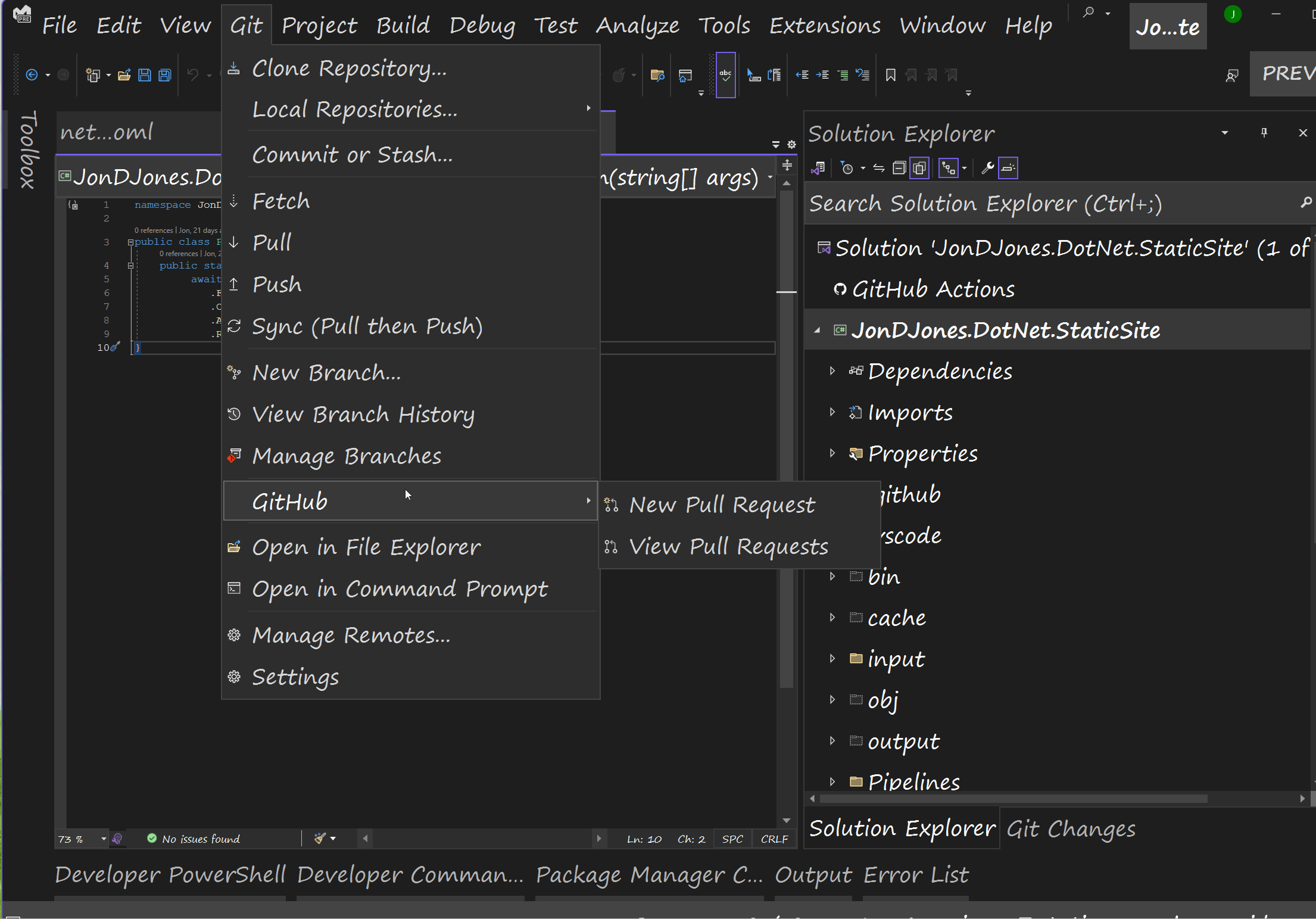Viewport: 1316px width, 919px height.
Task: Choose Commit or Stash menu item
Action: (x=411, y=155)
